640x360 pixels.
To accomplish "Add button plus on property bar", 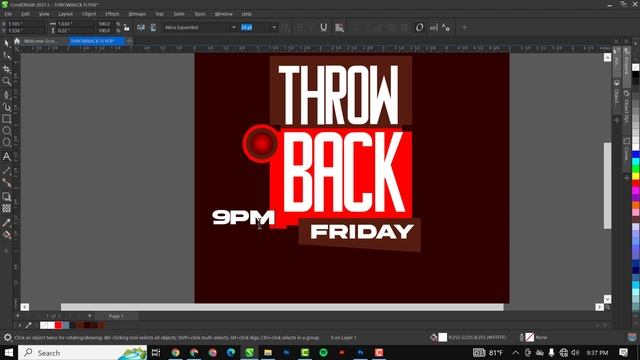I will (x=464, y=27).
